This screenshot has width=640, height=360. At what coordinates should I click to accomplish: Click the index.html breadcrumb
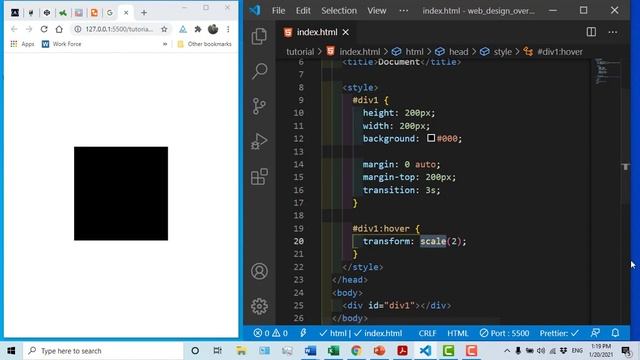(359, 52)
